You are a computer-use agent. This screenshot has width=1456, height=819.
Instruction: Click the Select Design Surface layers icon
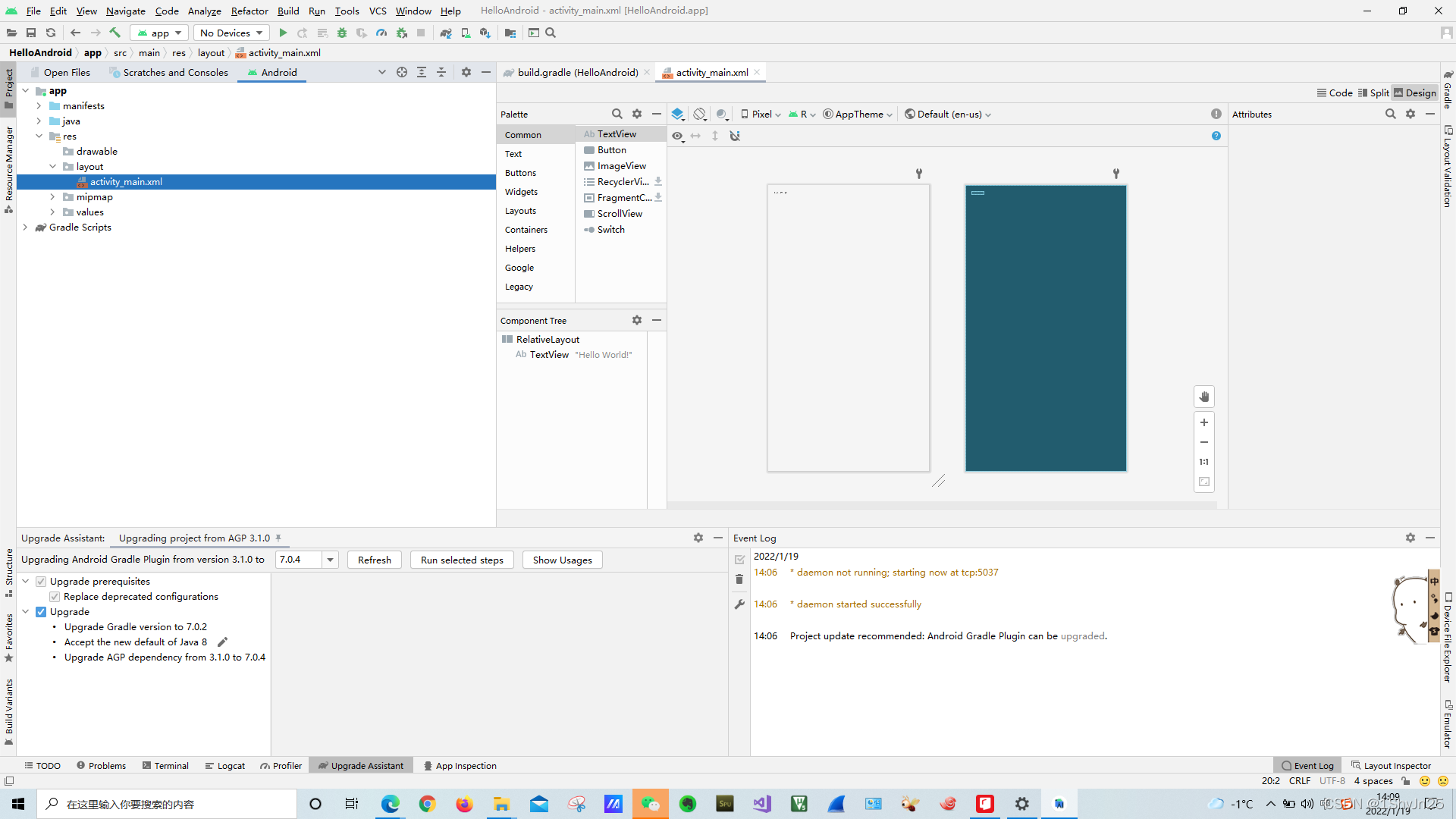[x=677, y=115]
